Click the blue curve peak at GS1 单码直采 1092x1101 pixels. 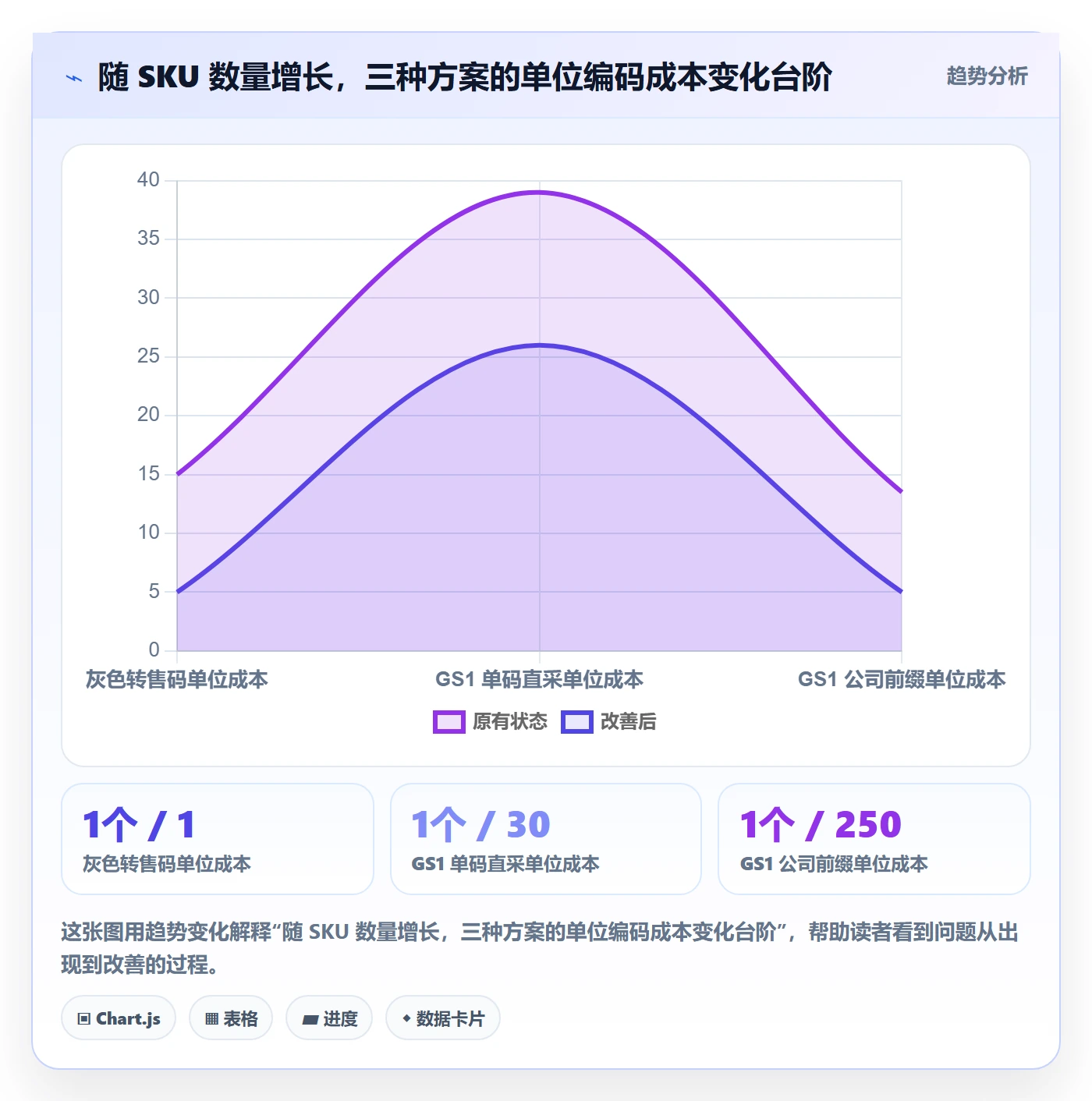(x=539, y=345)
